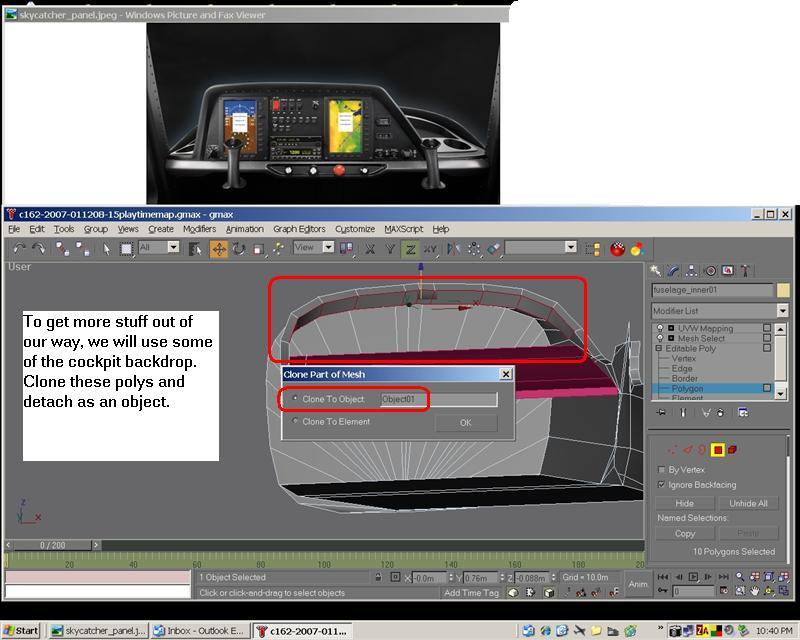
Task: Click the Hide button
Action: (x=685, y=503)
